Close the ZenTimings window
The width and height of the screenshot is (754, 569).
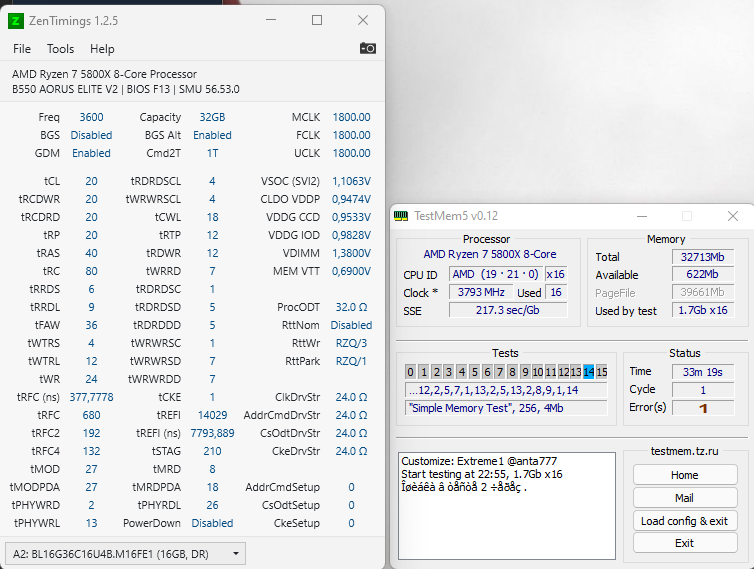363,20
